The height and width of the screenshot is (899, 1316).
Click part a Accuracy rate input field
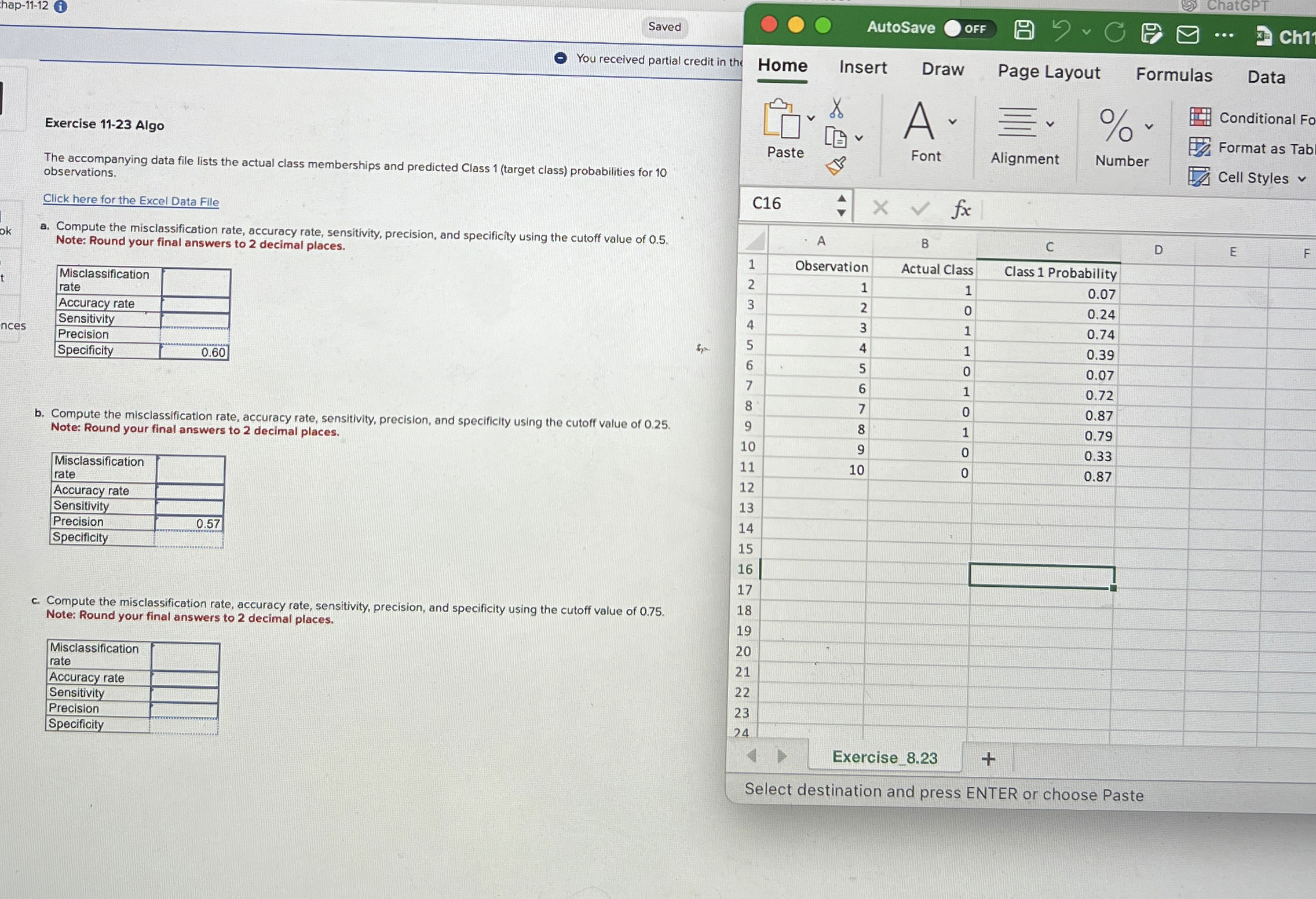point(195,305)
